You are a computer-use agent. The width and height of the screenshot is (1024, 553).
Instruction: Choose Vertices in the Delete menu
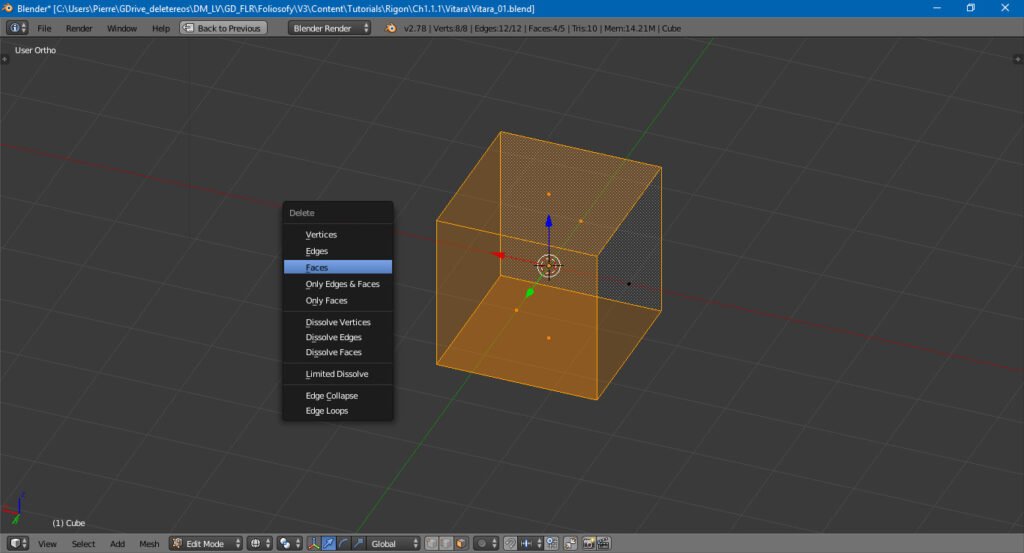click(x=338, y=234)
